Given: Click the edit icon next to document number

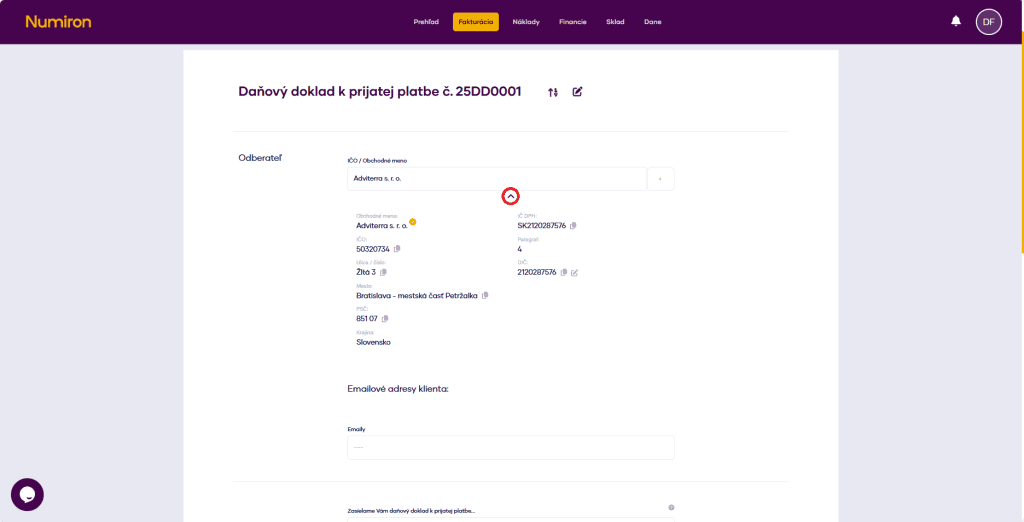Looking at the screenshot, I should pos(577,92).
